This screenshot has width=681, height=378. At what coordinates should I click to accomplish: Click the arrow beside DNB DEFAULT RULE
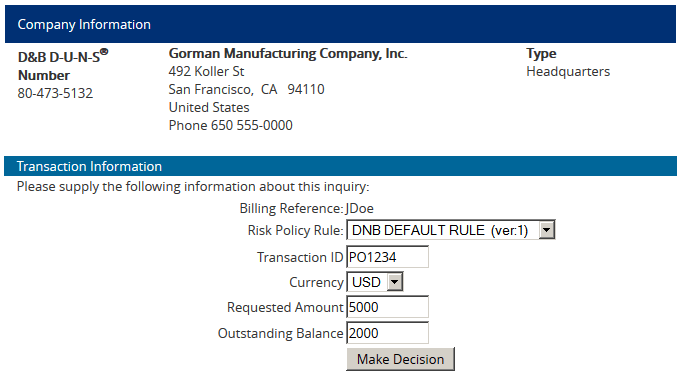click(x=546, y=230)
